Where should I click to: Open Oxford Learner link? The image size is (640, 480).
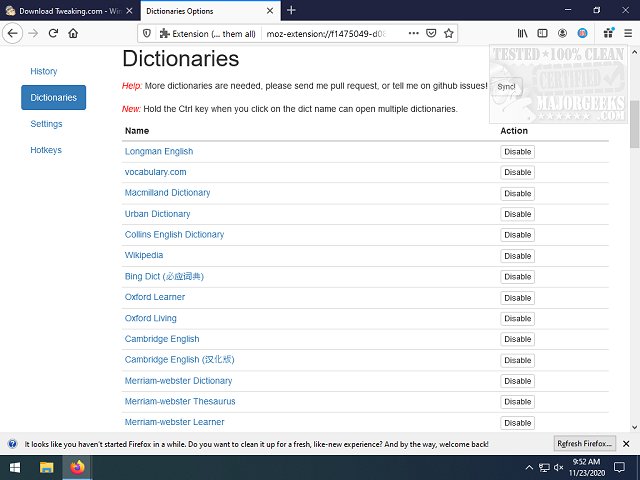click(155, 297)
